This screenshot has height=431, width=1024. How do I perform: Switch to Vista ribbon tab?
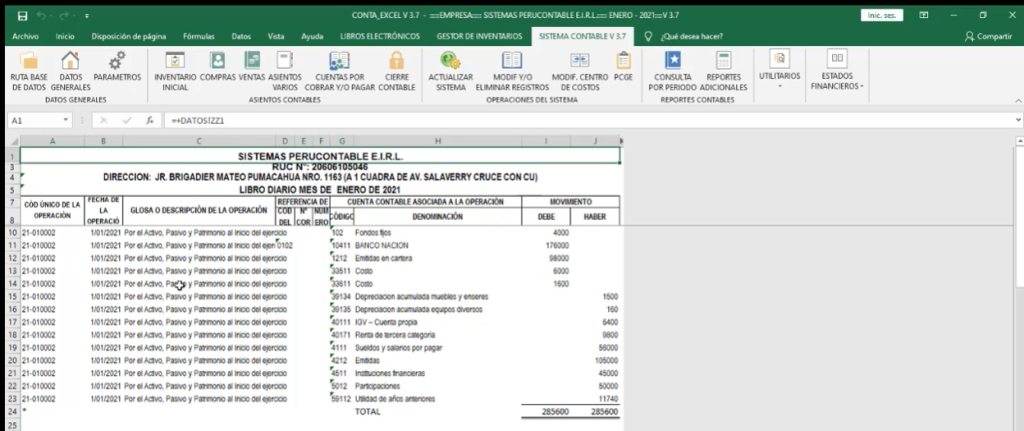[276, 37]
